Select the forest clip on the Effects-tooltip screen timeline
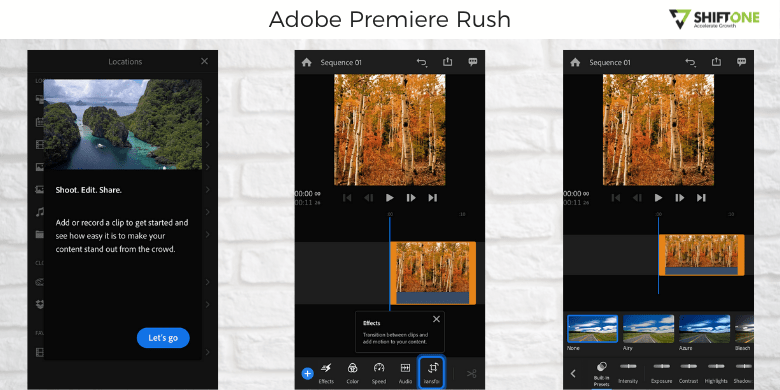The width and height of the screenshot is (780, 390). [x=433, y=273]
